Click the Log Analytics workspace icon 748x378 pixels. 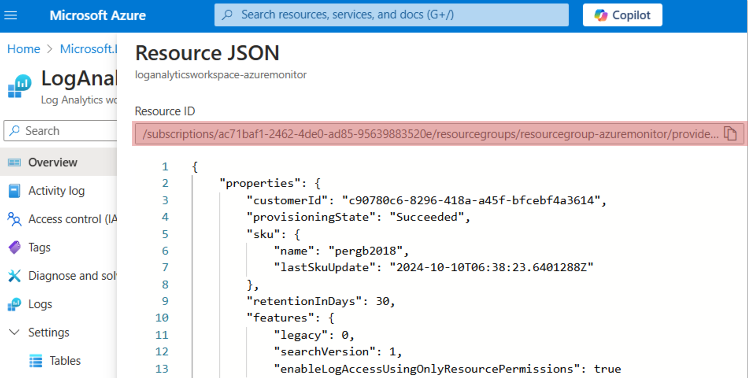[x=19, y=86]
